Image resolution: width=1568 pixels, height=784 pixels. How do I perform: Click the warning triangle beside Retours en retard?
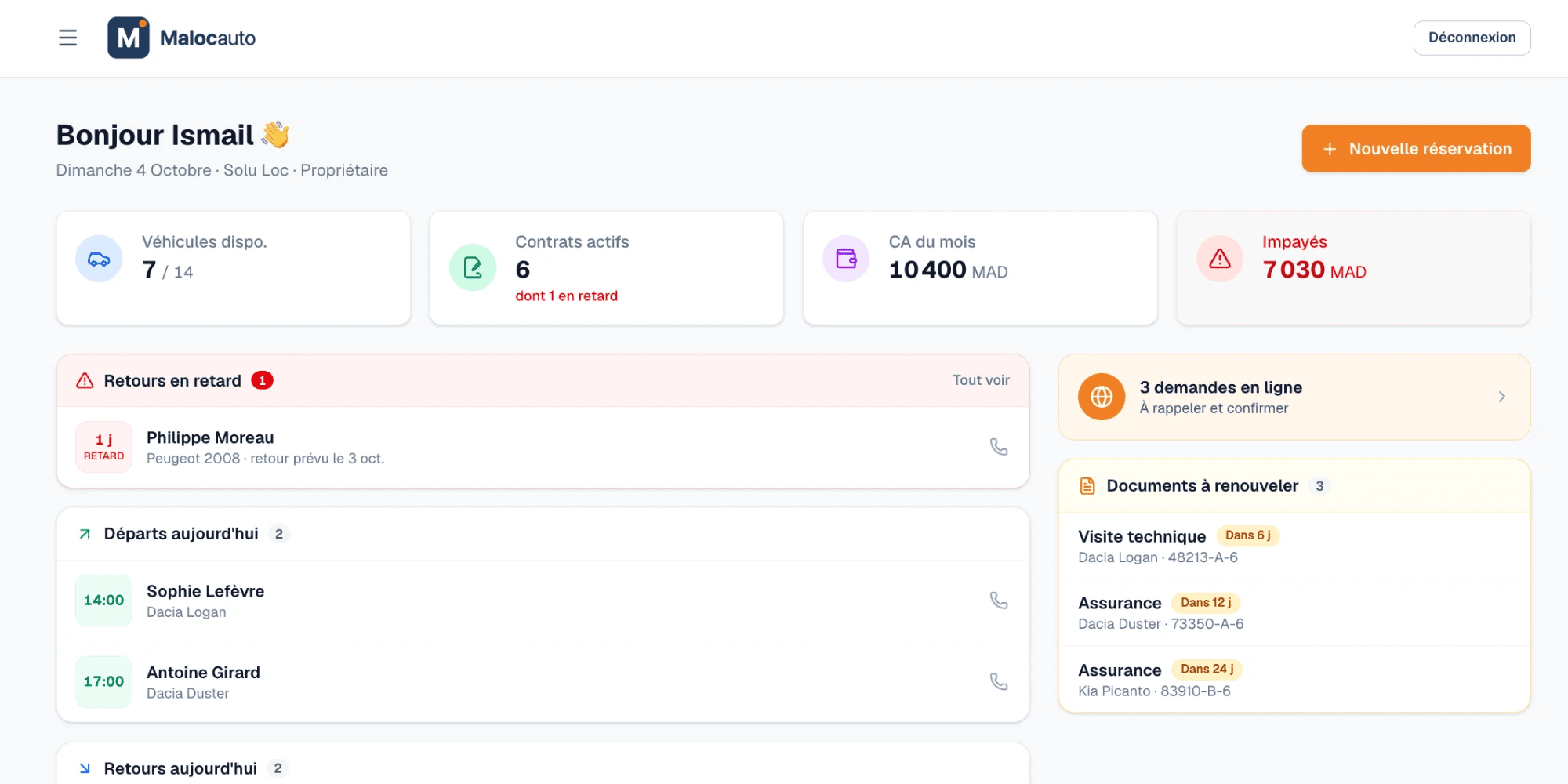point(85,380)
